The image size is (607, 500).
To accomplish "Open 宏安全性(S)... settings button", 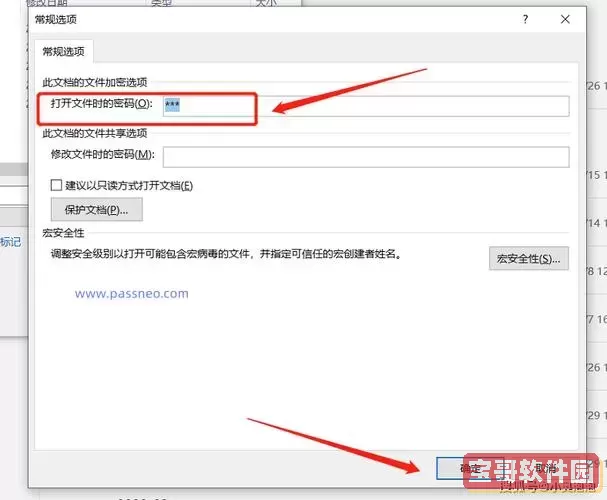I will (529, 258).
